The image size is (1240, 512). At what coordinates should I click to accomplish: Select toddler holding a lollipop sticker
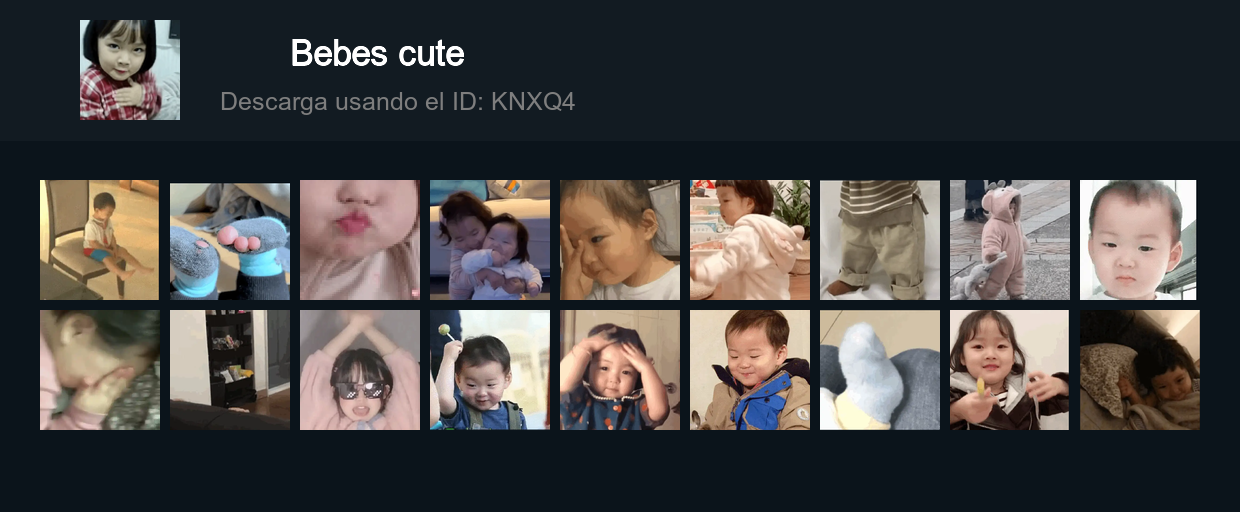[490, 370]
